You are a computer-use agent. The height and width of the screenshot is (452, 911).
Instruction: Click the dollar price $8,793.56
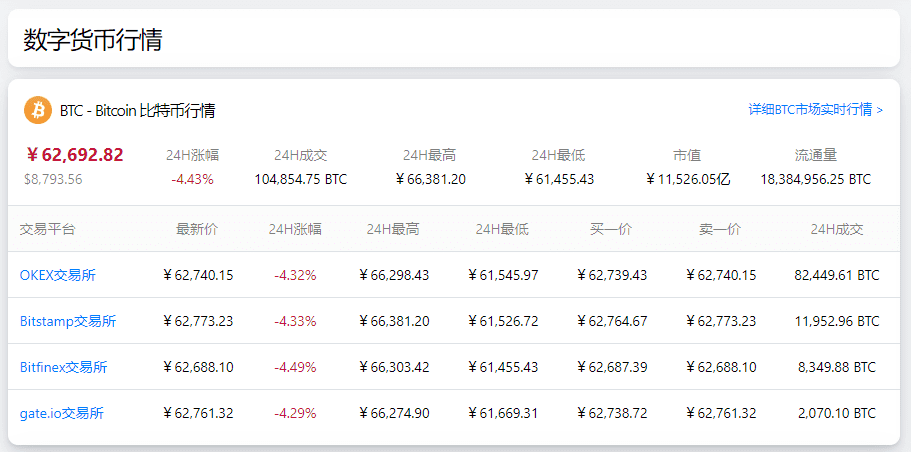click(53, 179)
